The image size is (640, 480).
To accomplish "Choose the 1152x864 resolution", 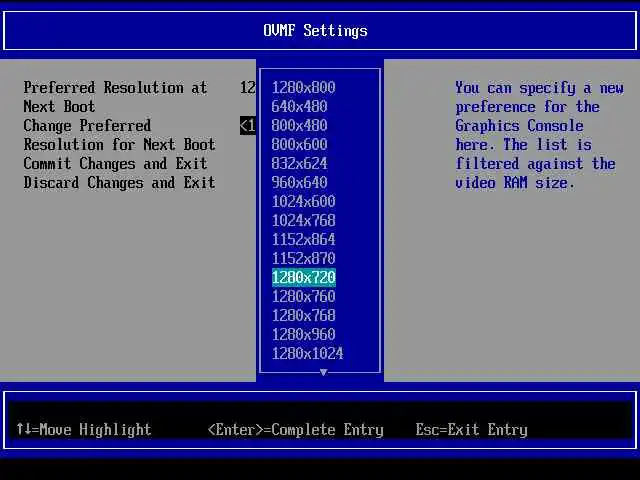I will pos(303,239).
